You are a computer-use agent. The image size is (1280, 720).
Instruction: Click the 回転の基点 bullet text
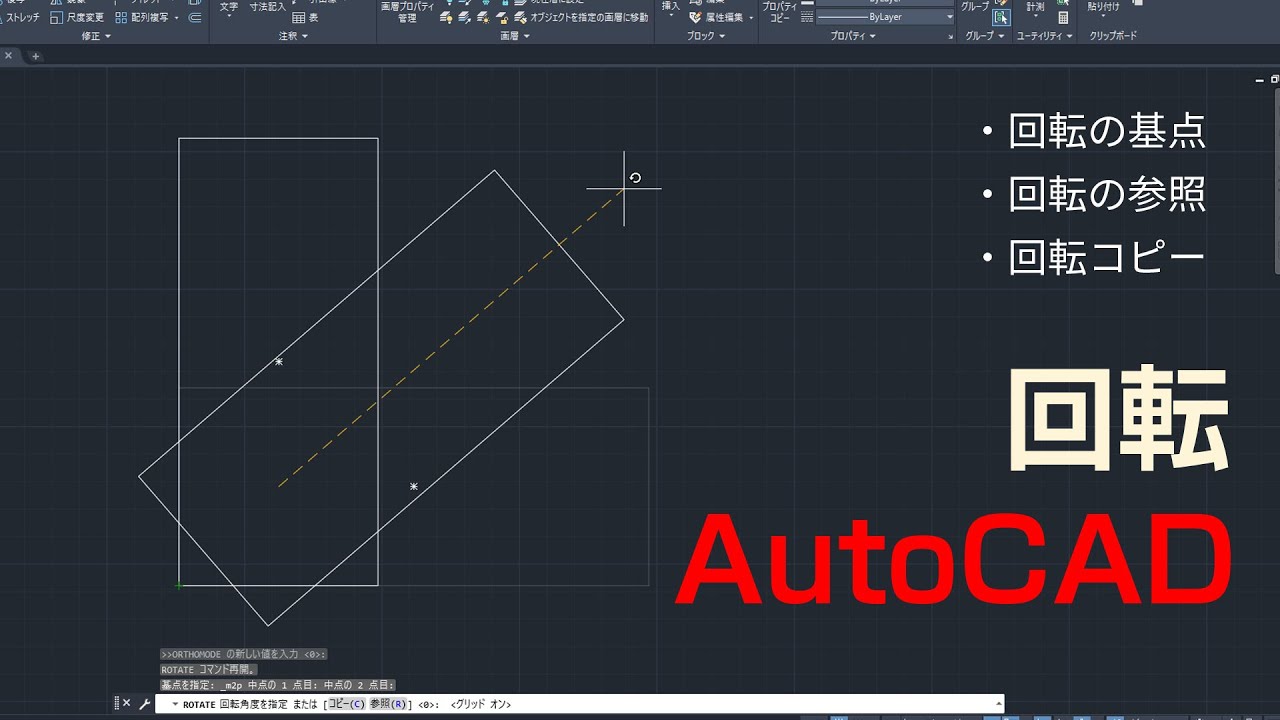[1107, 131]
